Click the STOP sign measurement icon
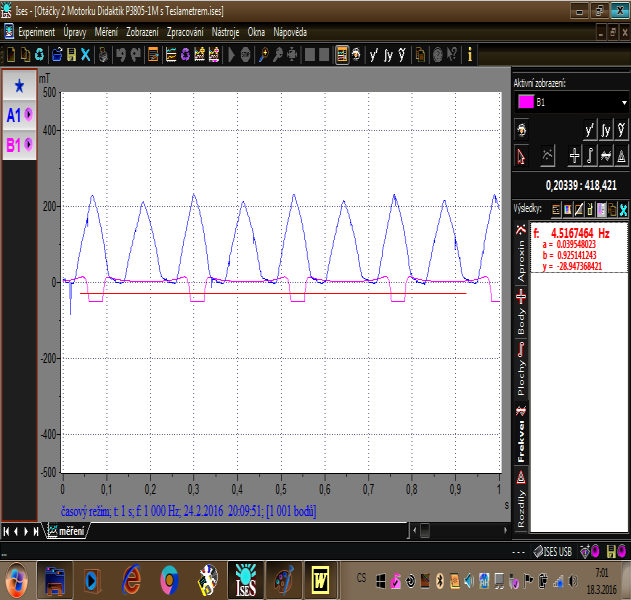This screenshot has height=600, width=631. click(245, 54)
